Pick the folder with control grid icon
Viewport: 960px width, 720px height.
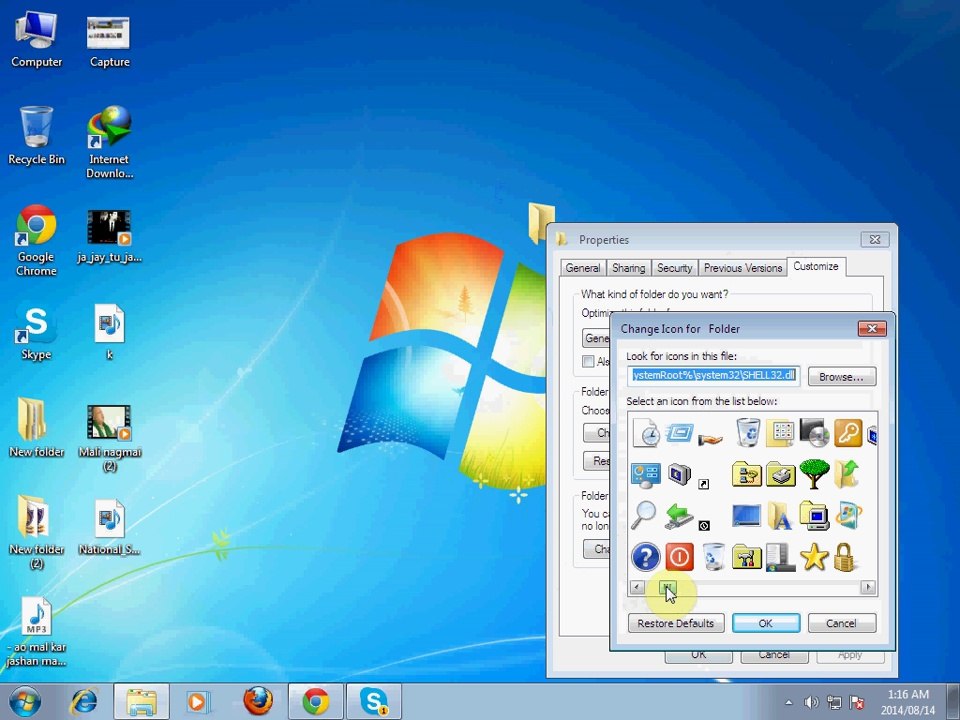coord(780,433)
